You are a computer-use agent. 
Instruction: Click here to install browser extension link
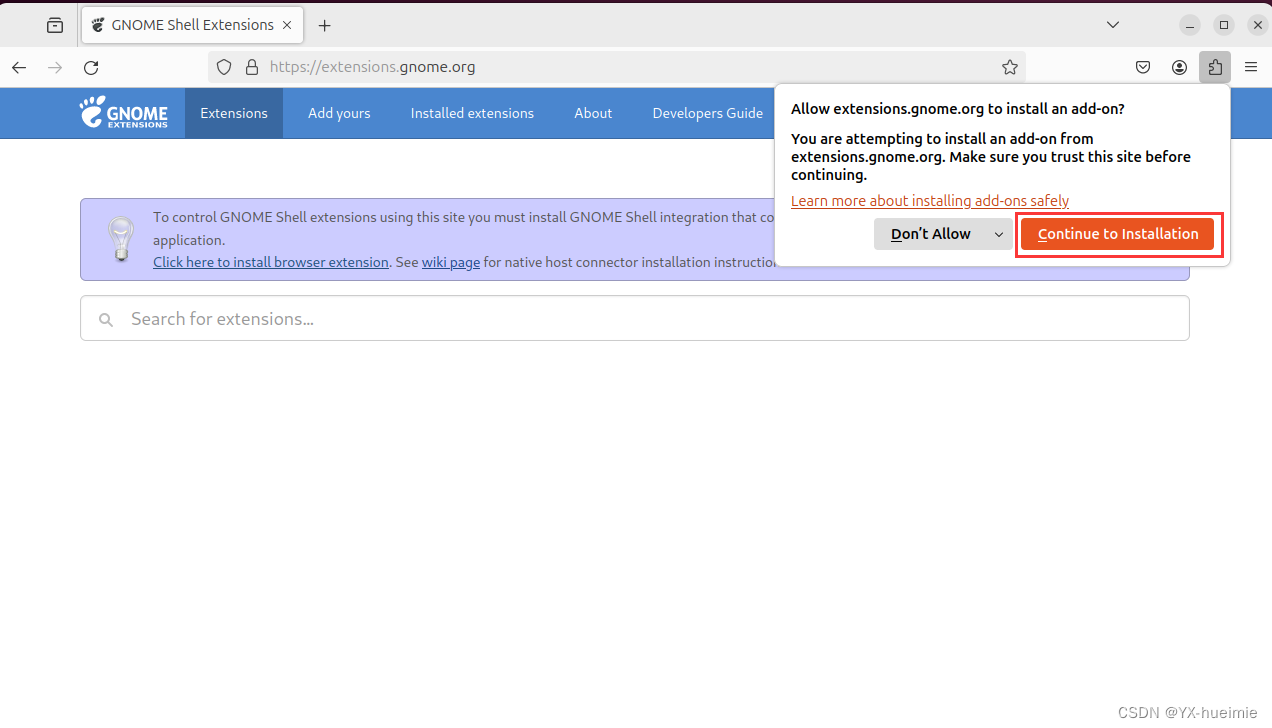tap(271, 262)
